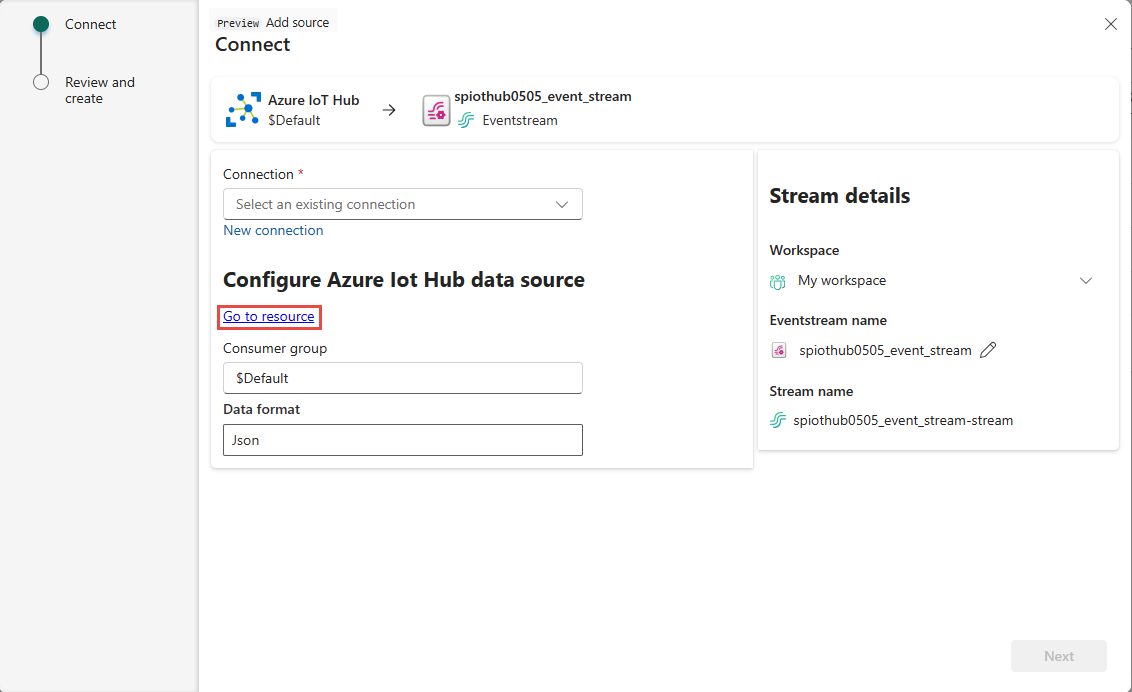The width and height of the screenshot is (1132, 692).
Task: Select the Connect step in wizard
Action: click(x=90, y=25)
